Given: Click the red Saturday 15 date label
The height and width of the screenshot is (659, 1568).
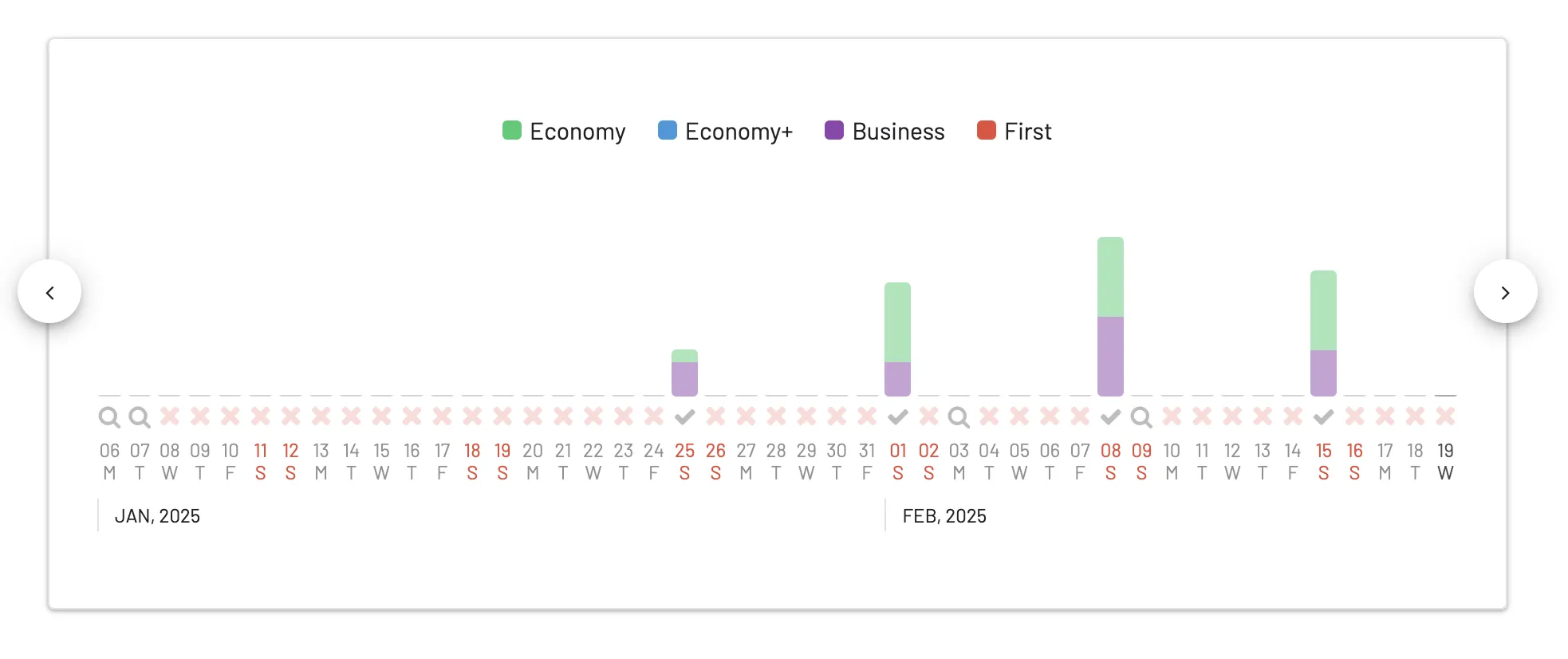Looking at the screenshot, I should (1323, 462).
